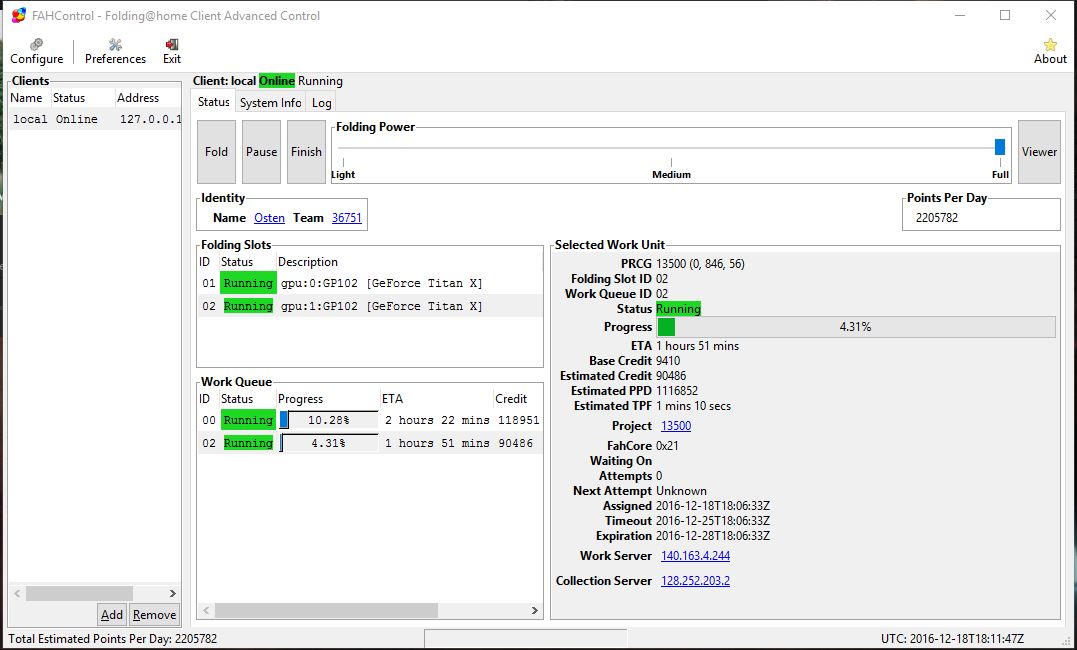Select folding slot 01 gpu:0 row
Image resolution: width=1077 pixels, height=650 pixels.
tap(370, 283)
